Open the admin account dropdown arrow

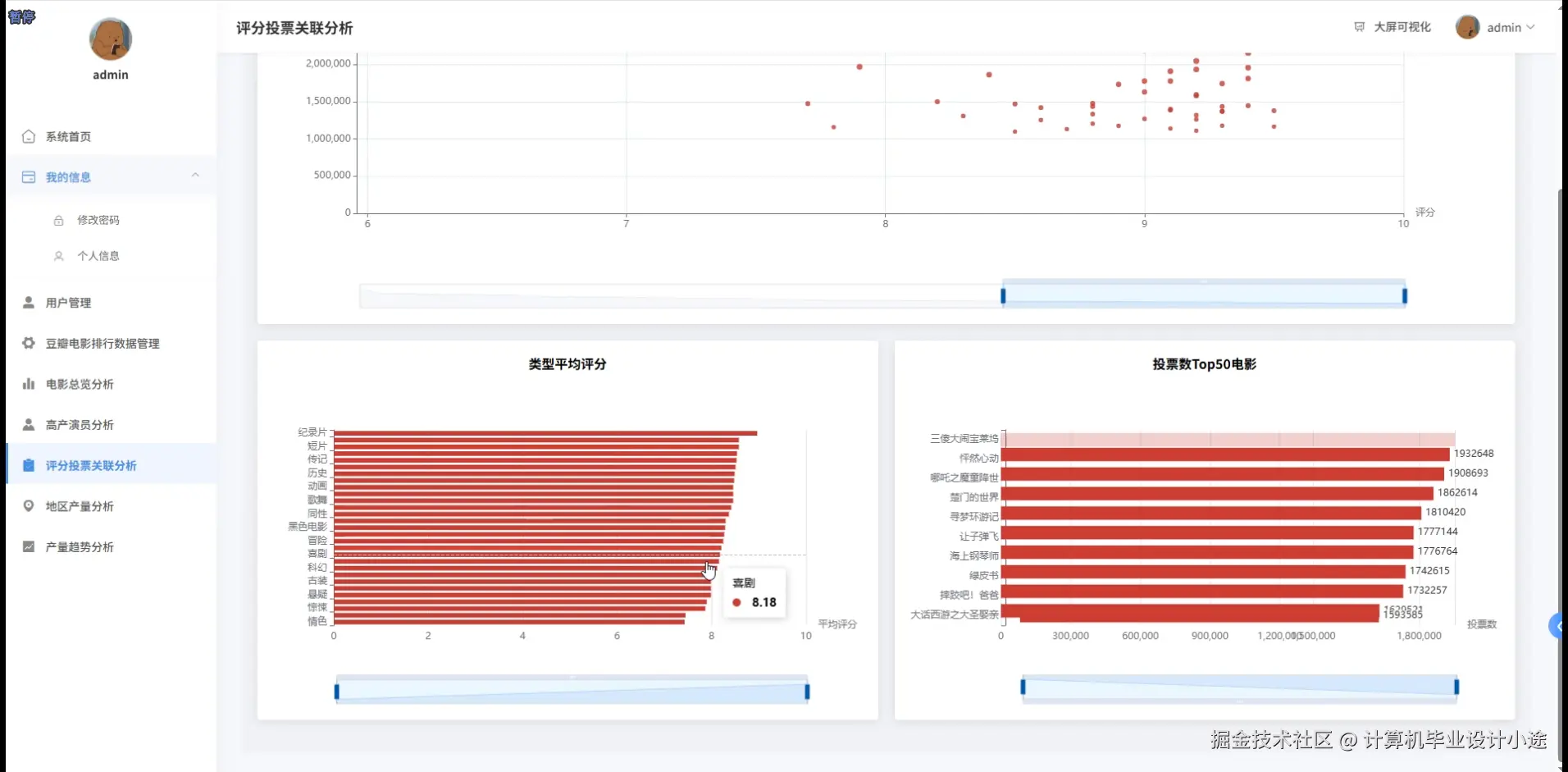[x=1530, y=27]
